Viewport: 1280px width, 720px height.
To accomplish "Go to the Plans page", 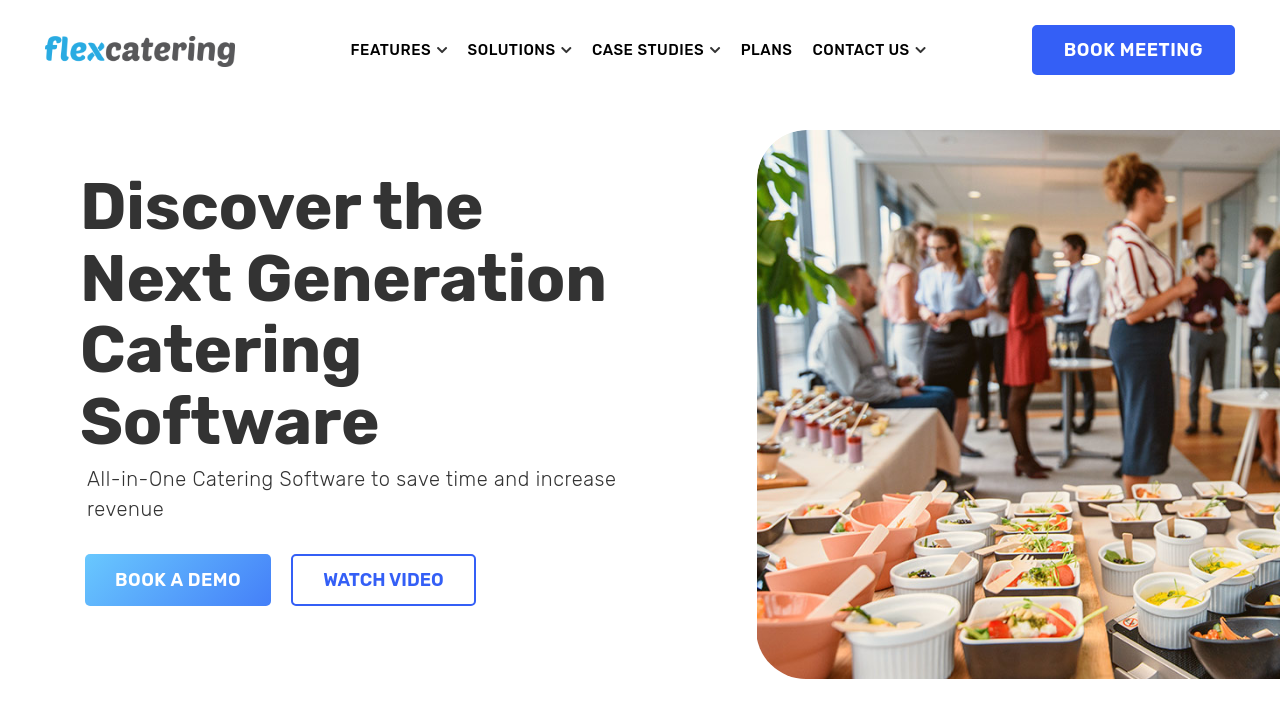I will coord(766,50).
